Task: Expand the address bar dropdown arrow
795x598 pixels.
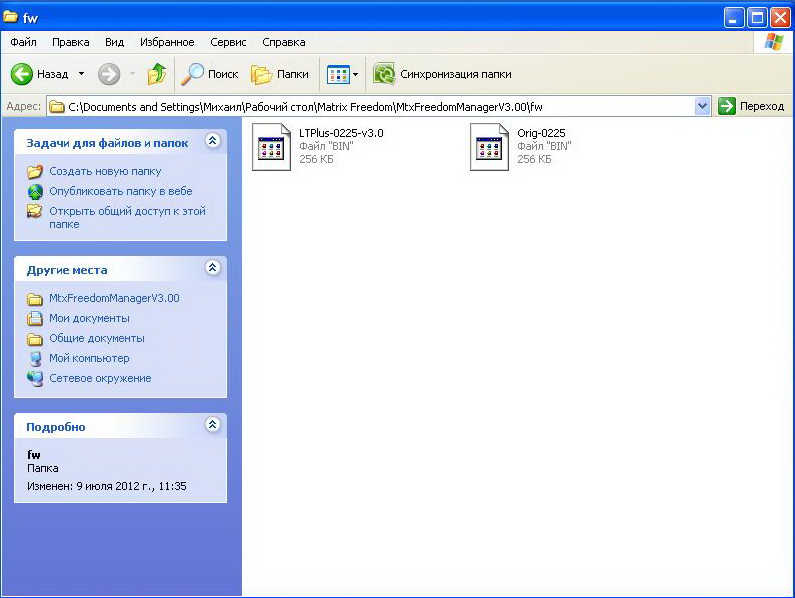Action: (702, 106)
